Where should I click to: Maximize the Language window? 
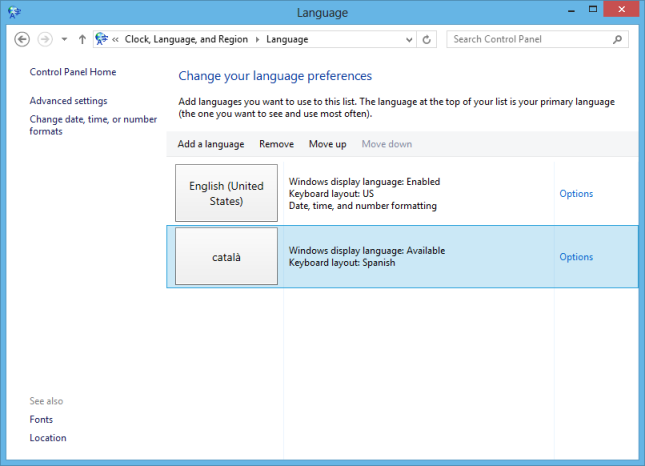[x=593, y=9]
